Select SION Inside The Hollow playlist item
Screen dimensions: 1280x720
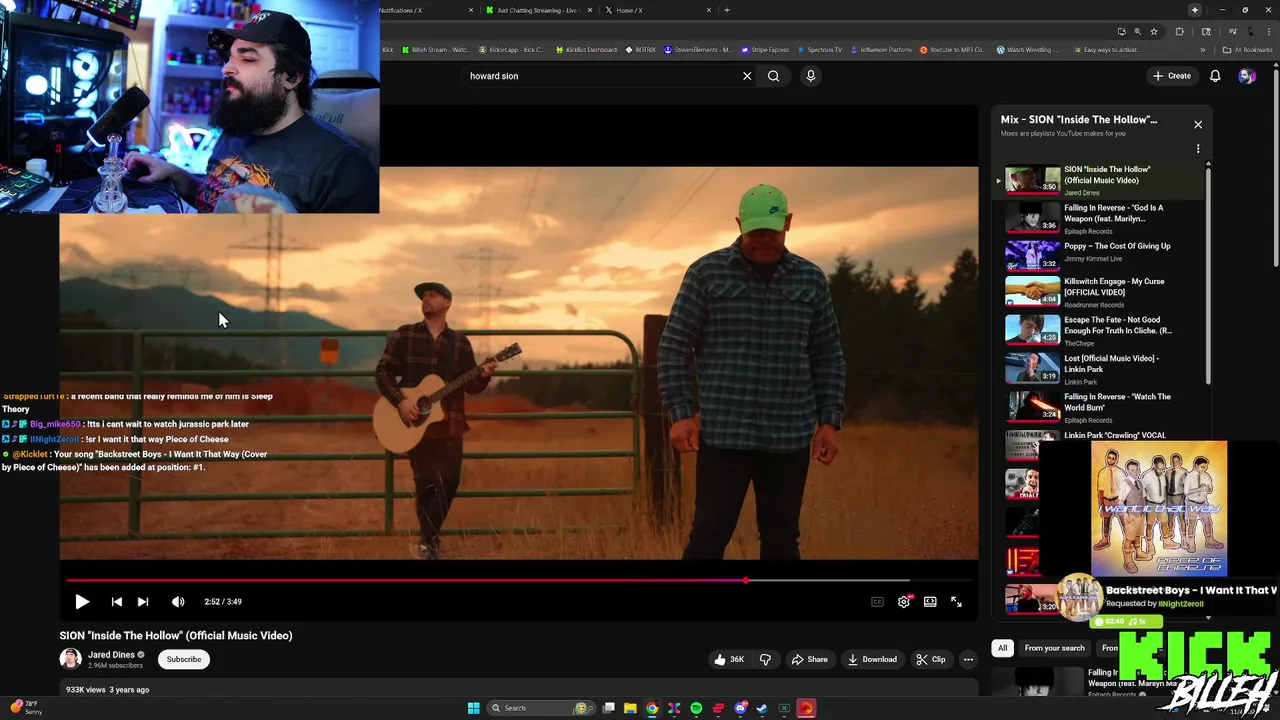point(1100,180)
